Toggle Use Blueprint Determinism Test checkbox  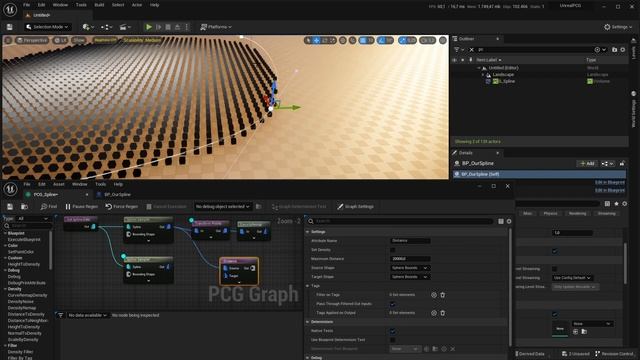[x=393, y=340]
